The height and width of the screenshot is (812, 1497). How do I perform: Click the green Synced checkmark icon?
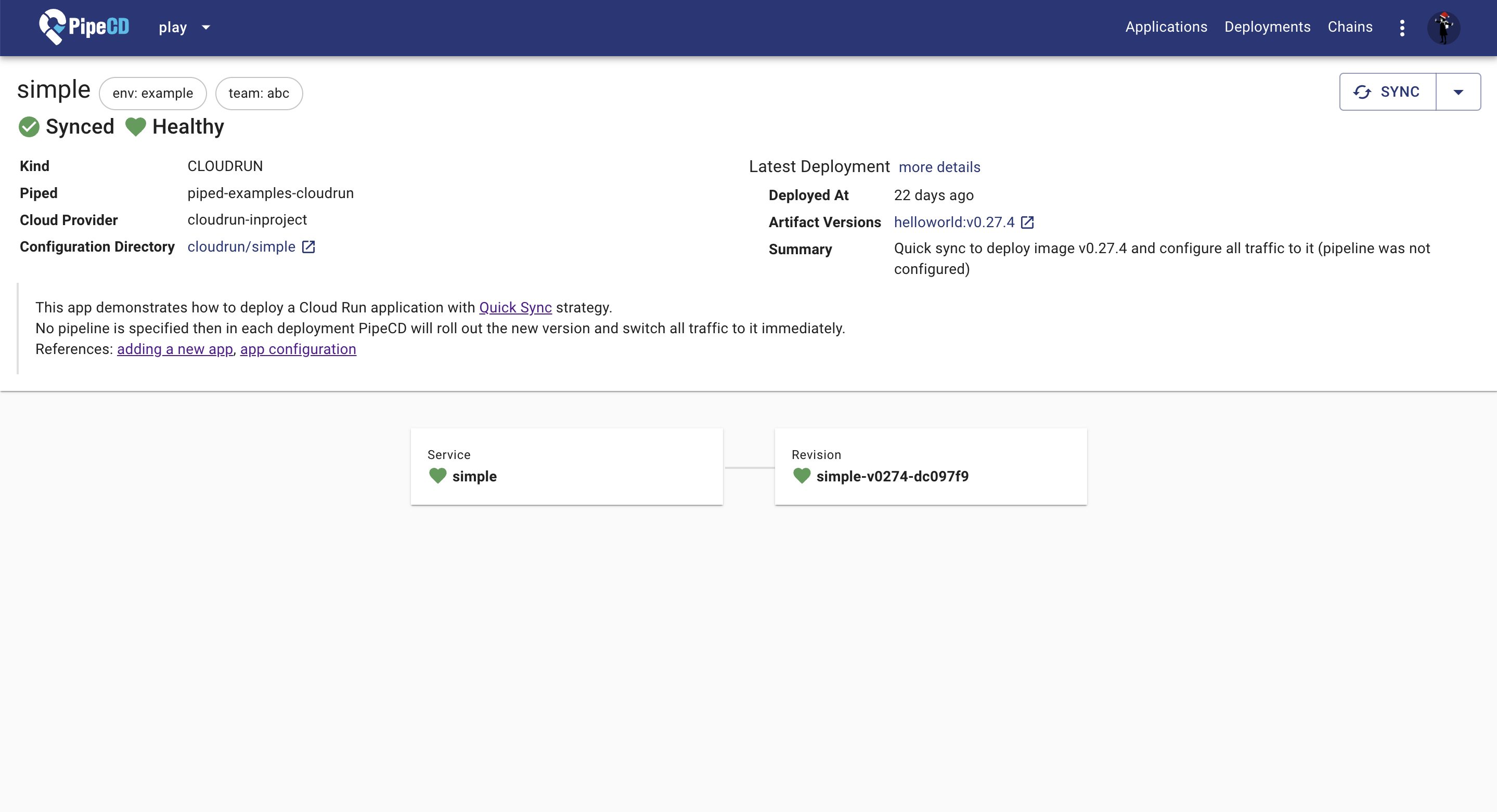pyautogui.click(x=29, y=127)
